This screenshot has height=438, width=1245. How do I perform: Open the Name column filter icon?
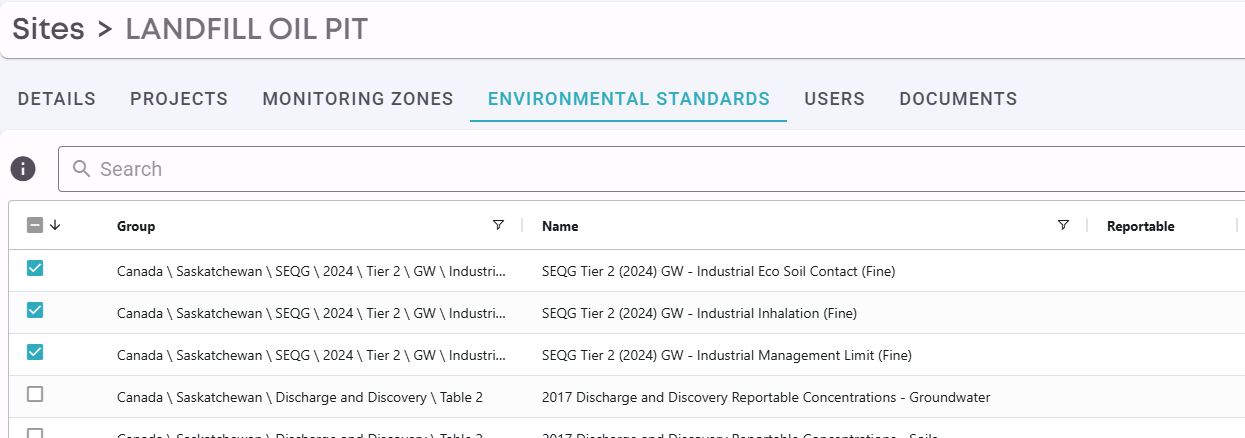pos(1063,225)
